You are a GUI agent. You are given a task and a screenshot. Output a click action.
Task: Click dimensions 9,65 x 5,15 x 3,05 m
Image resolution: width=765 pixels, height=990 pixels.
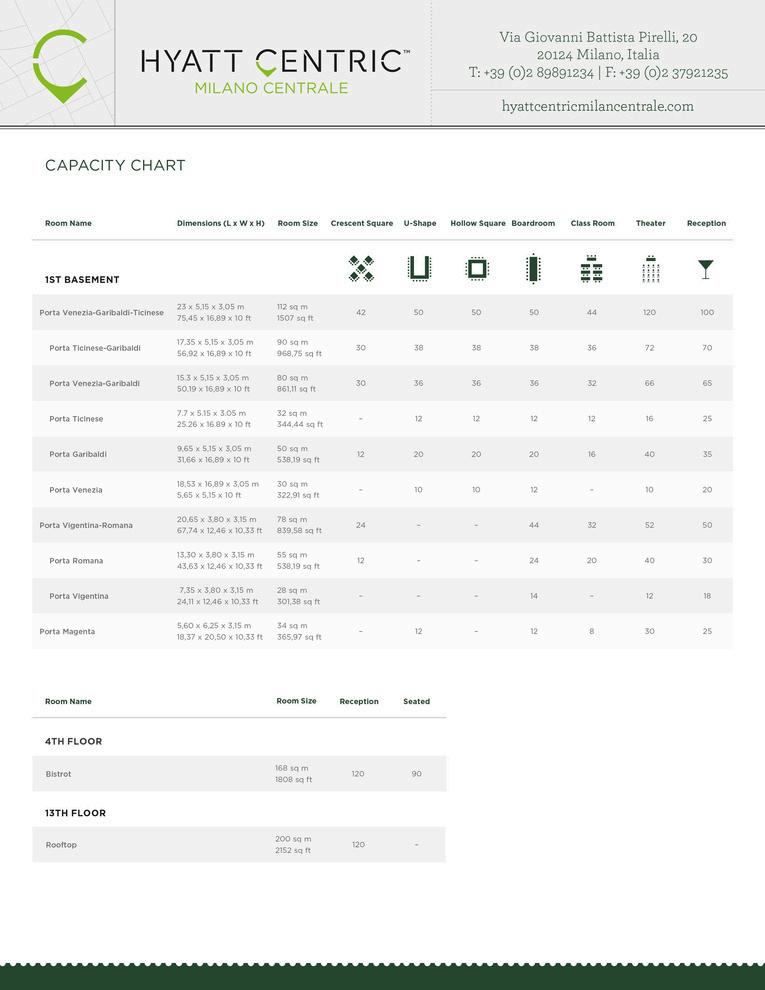214,448
